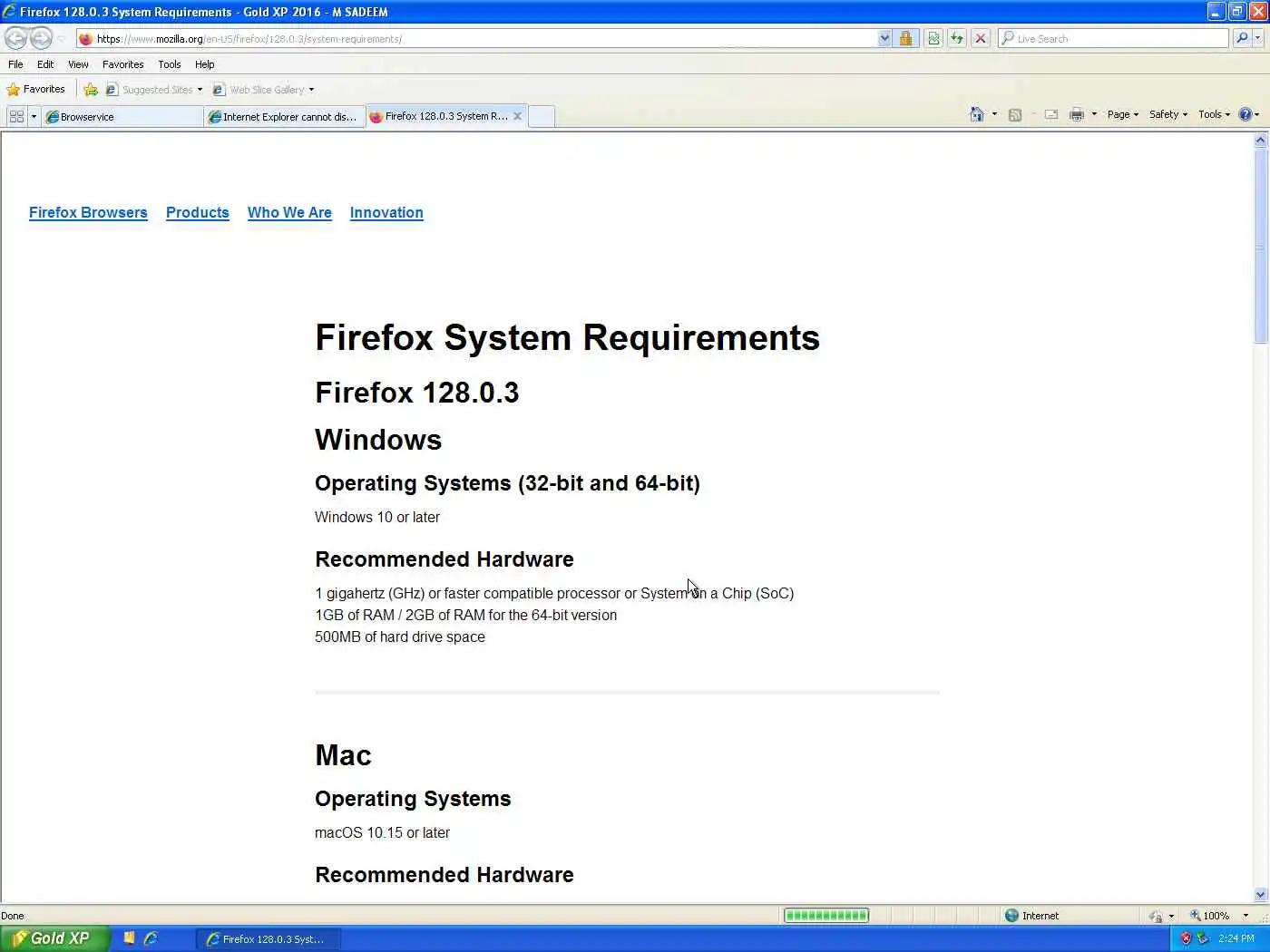The width and height of the screenshot is (1270, 952).
Task: Click inside the Live Search box
Action: tap(1113, 38)
